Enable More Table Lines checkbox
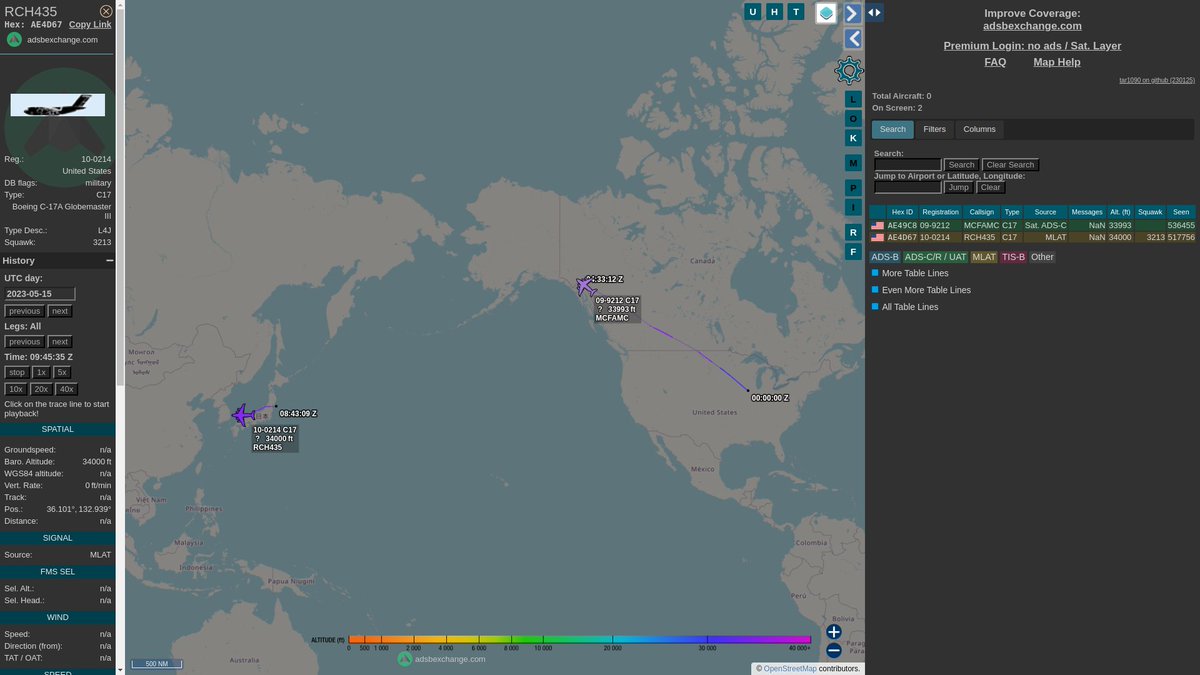The image size is (1200, 675). [875, 272]
